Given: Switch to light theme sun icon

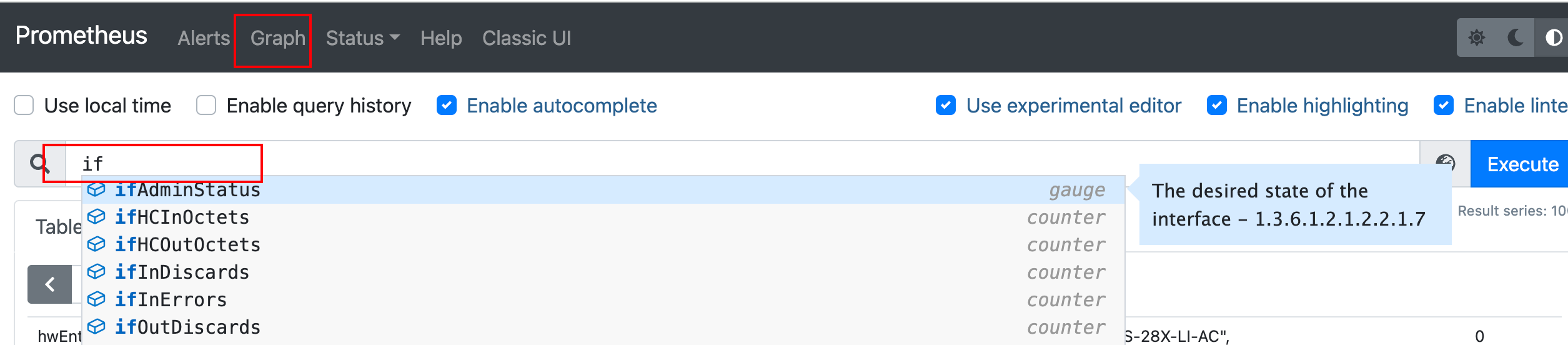Looking at the screenshot, I should (x=1476, y=38).
